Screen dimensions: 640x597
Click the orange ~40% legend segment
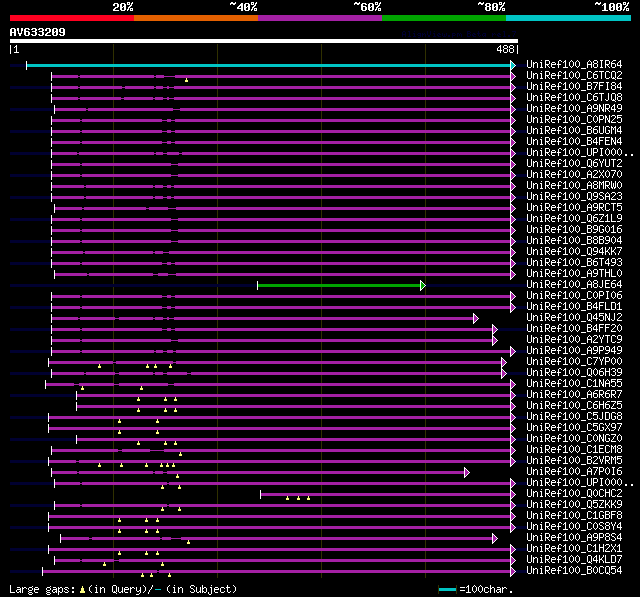click(196, 18)
